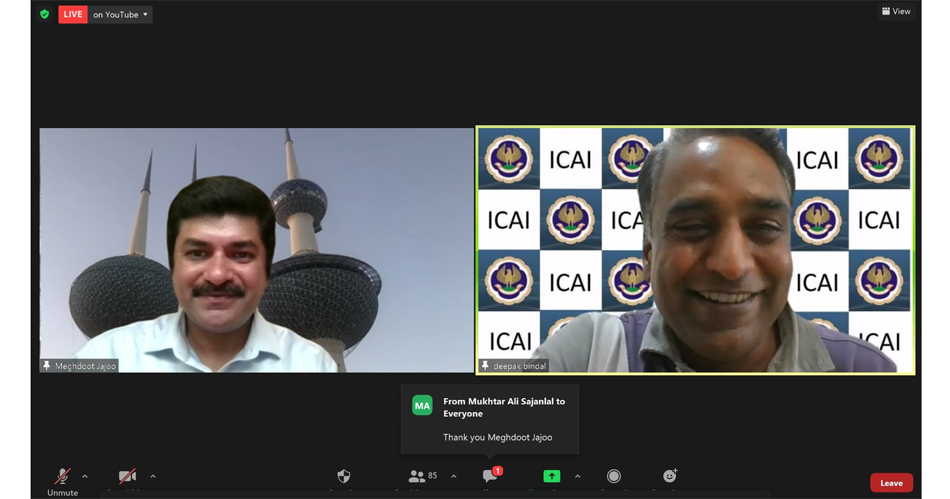The width and height of the screenshot is (950, 499).
Task: Click the pin icon beside Meghdoot Jajoo
Action: 47,365
